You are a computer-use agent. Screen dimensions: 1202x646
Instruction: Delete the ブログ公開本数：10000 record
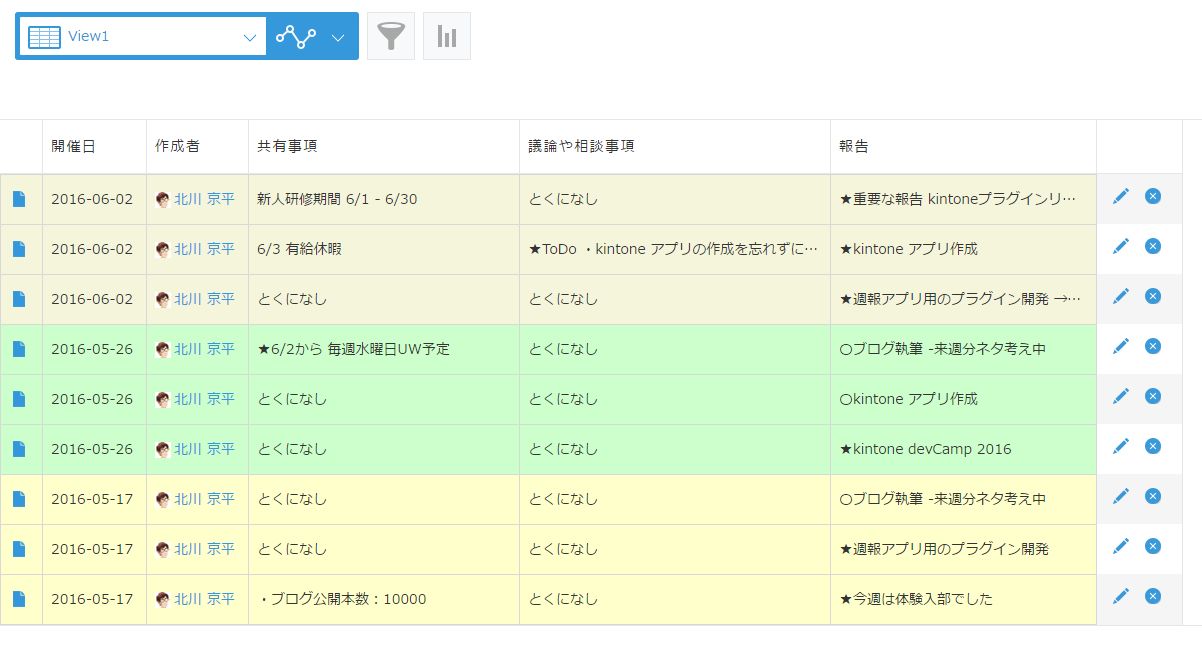tap(1153, 596)
